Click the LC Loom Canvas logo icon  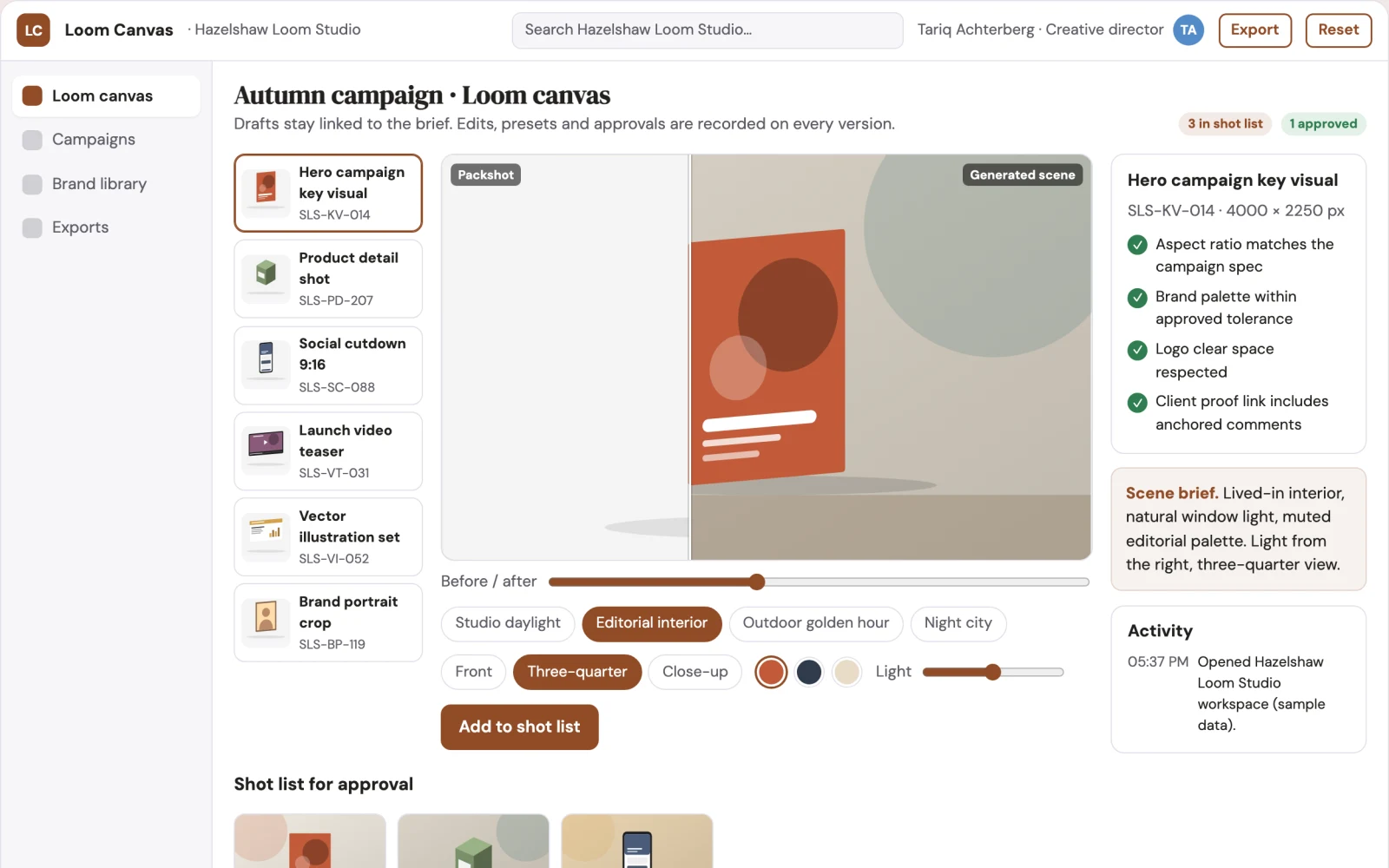33,30
